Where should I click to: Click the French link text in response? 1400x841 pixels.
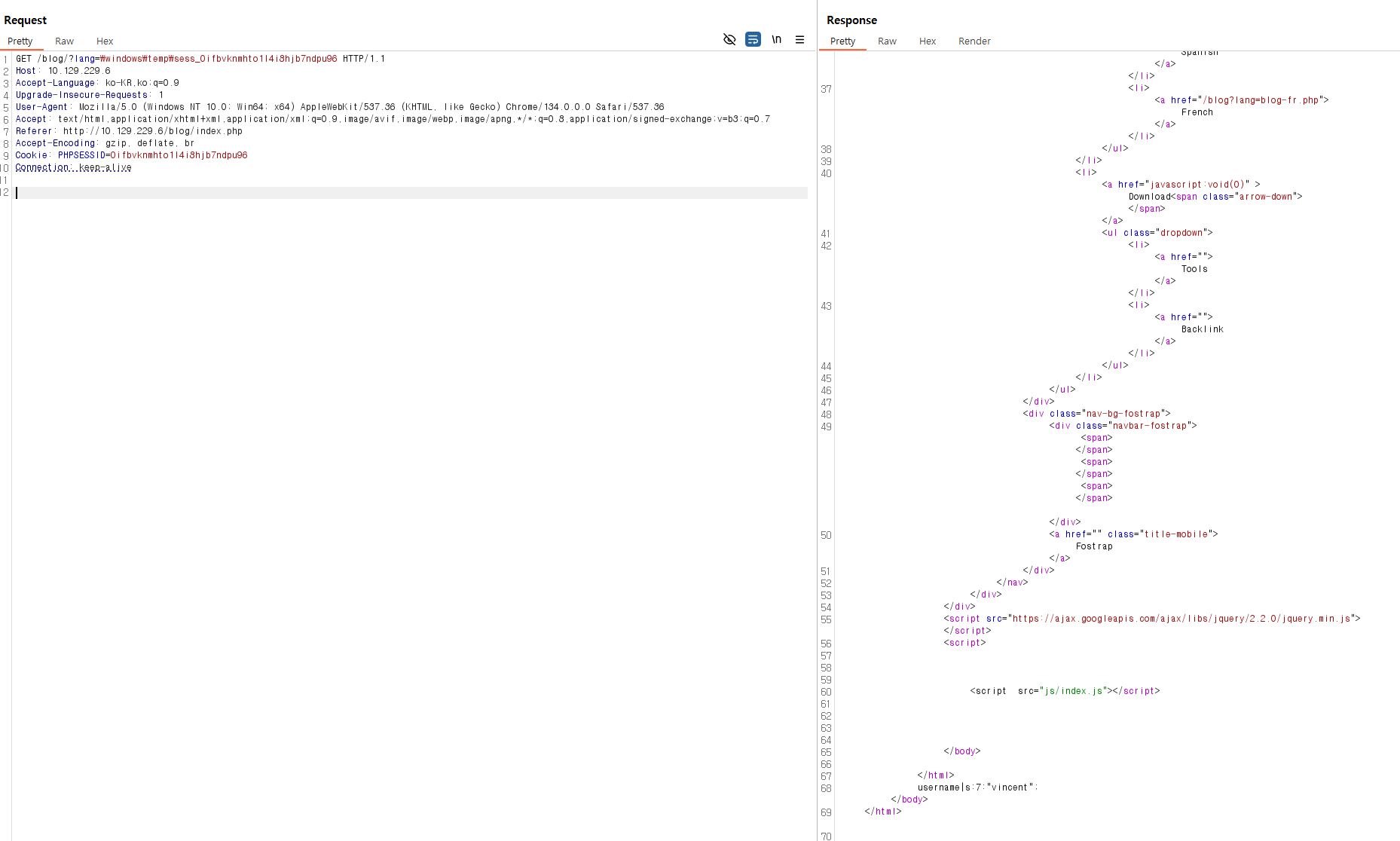click(x=1197, y=112)
